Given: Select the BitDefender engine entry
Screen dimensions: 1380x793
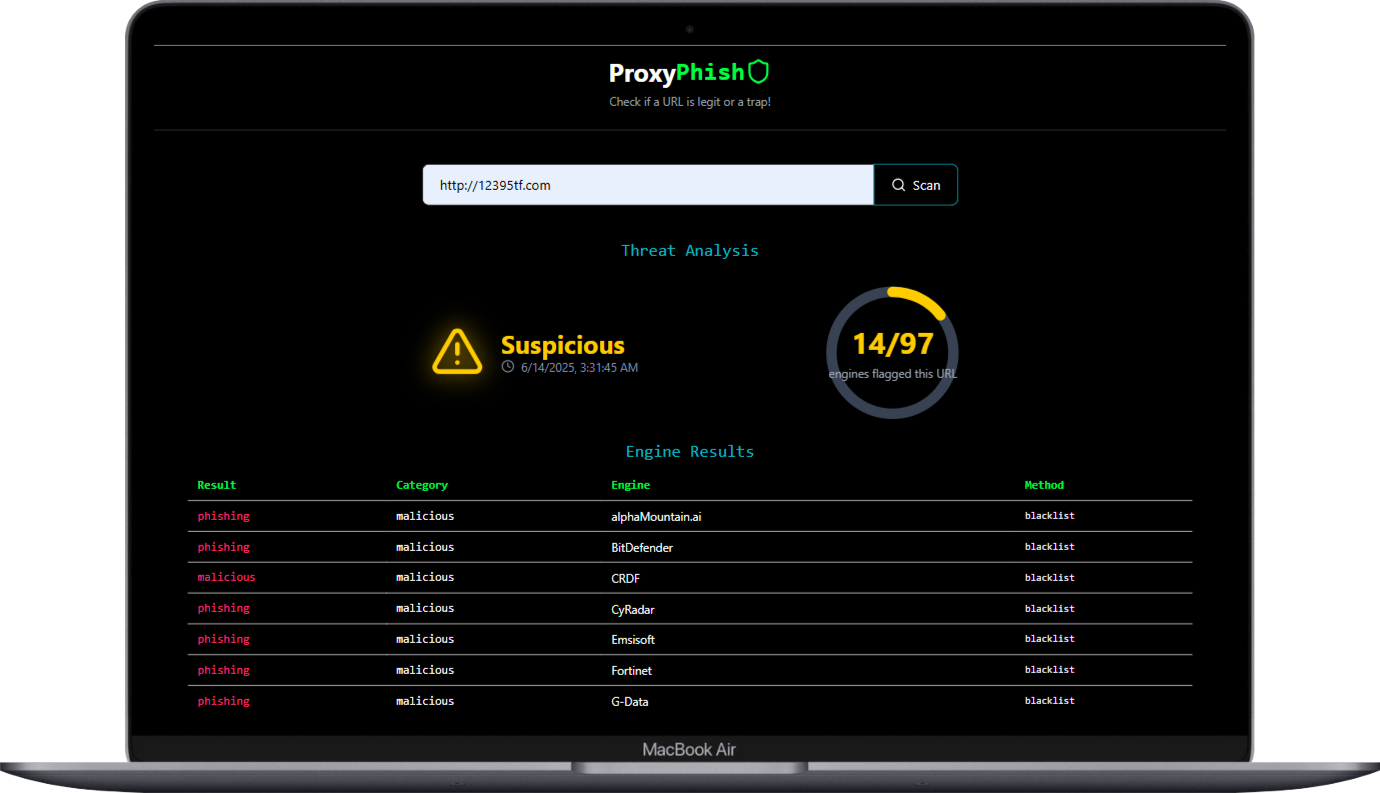Looking at the screenshot, I should pyautogui.click(x=642, y=548).
